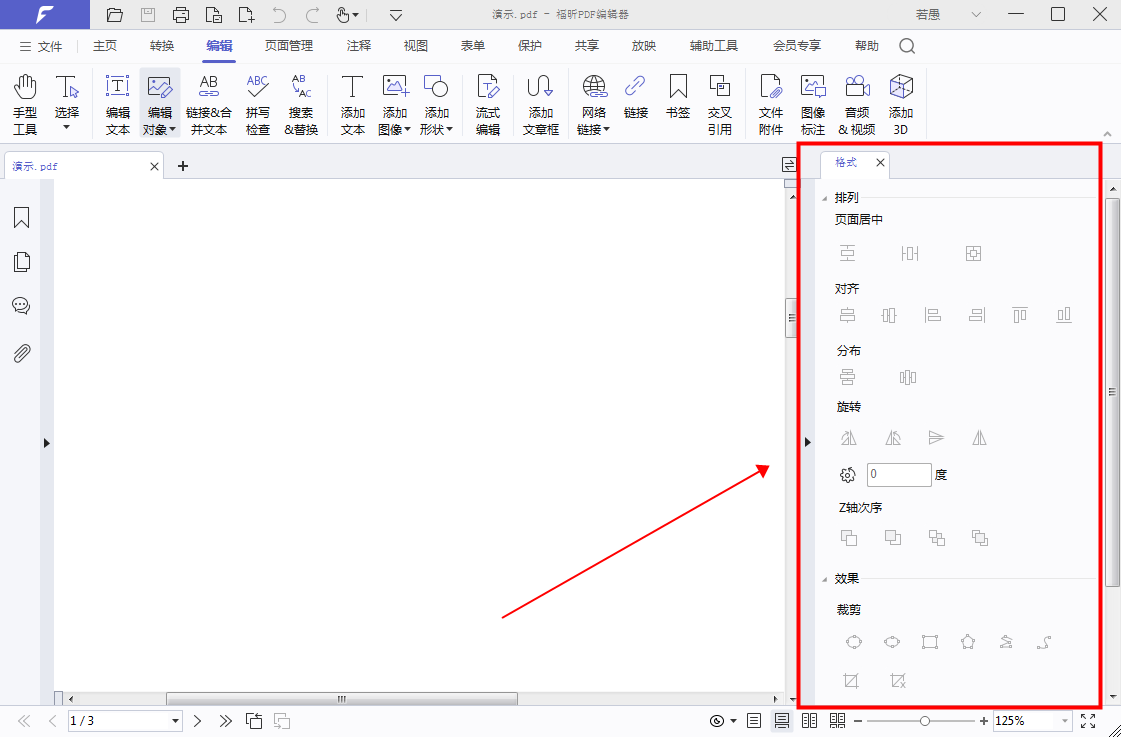Add a new document tab with plus

point(183,166)
